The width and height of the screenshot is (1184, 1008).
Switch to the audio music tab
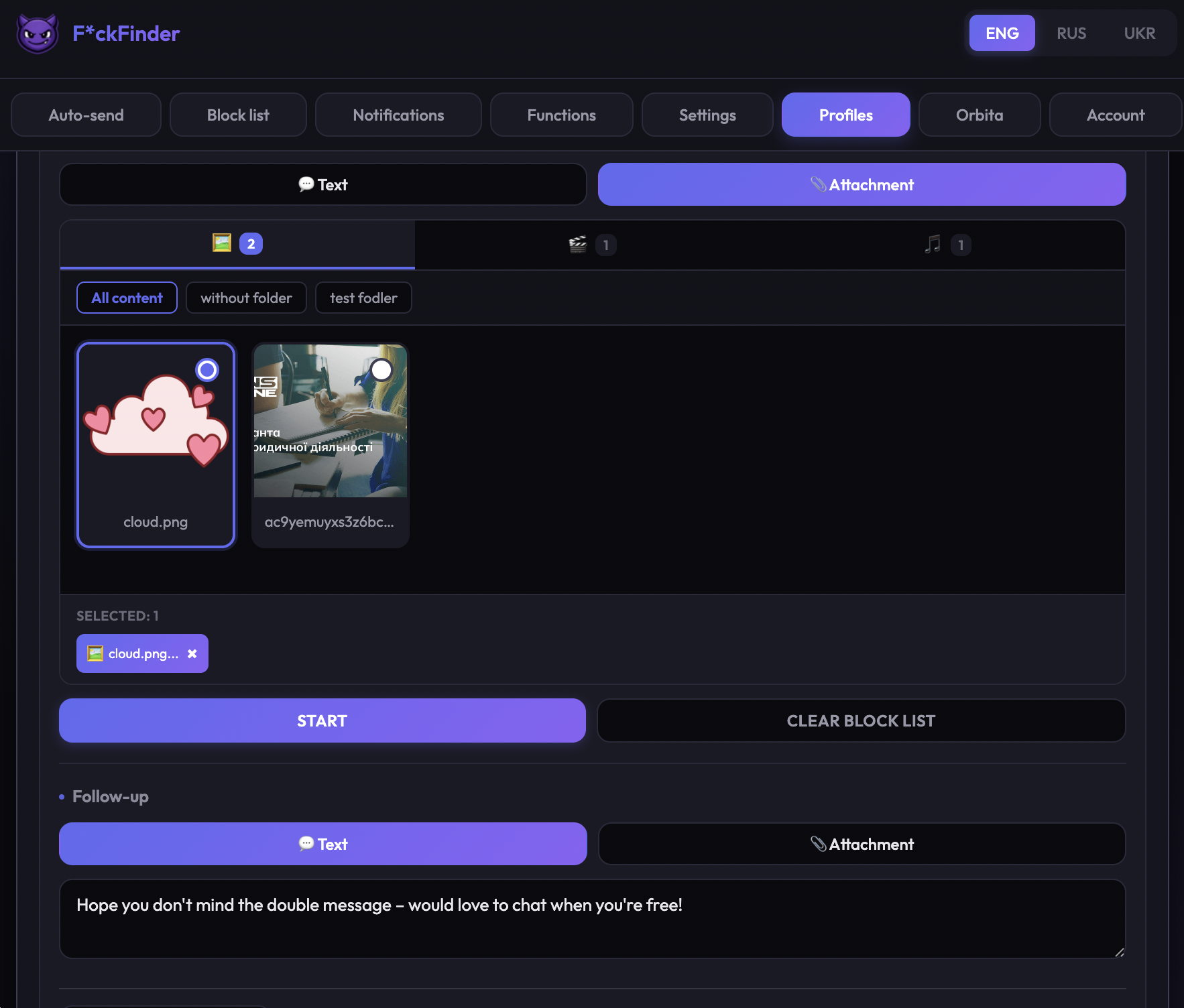click(x=946, y=245)
